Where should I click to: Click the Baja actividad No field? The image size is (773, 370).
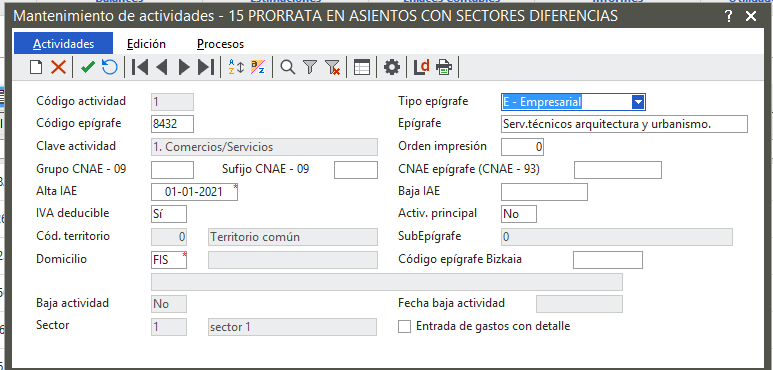[169, 304]
